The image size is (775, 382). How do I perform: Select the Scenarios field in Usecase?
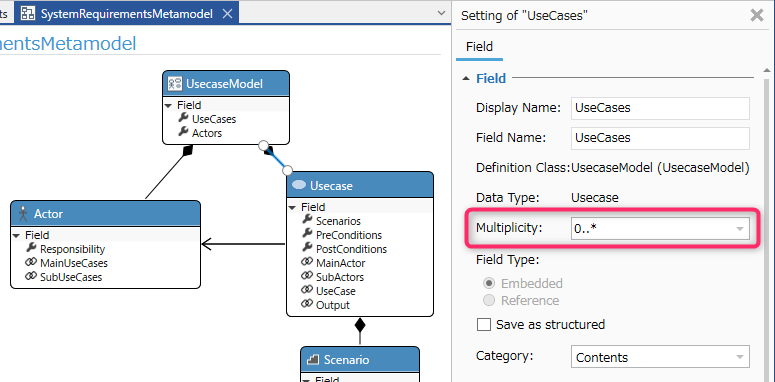tap(339, 221)
